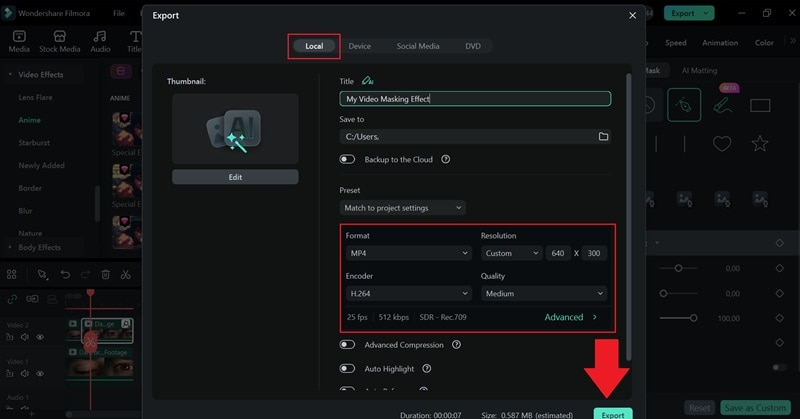Click the AI export thumbnail preview
Image resolution: width=800 pixels, height=419 pixels.
235,129
